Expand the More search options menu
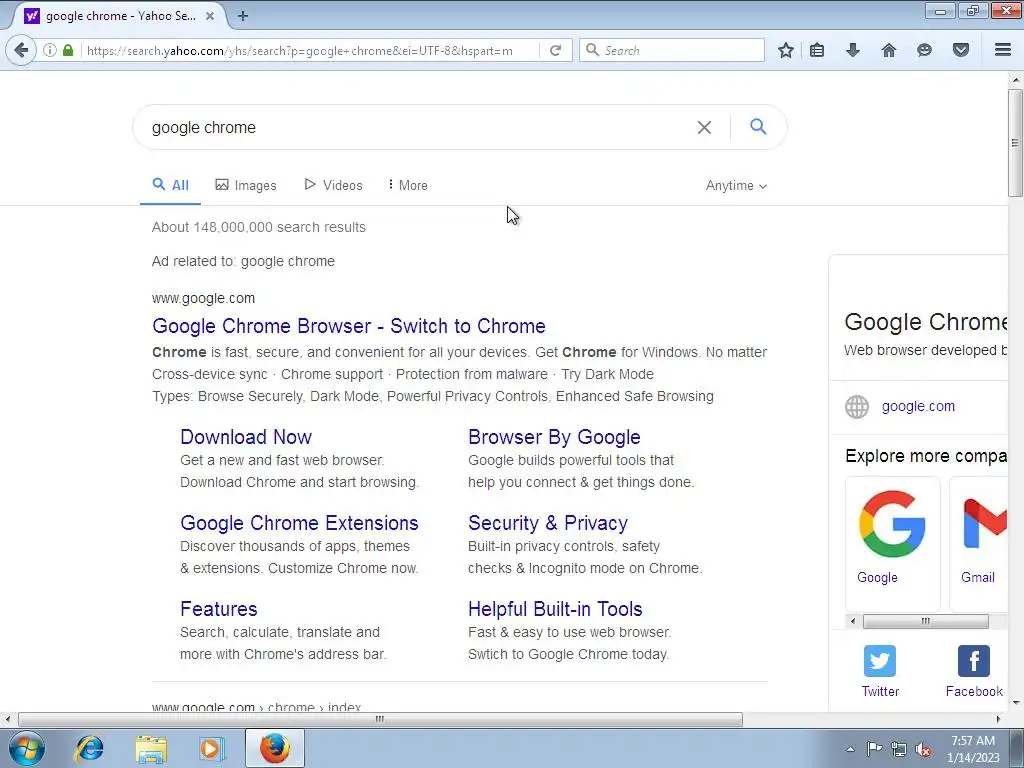 (x=408, y=185)
